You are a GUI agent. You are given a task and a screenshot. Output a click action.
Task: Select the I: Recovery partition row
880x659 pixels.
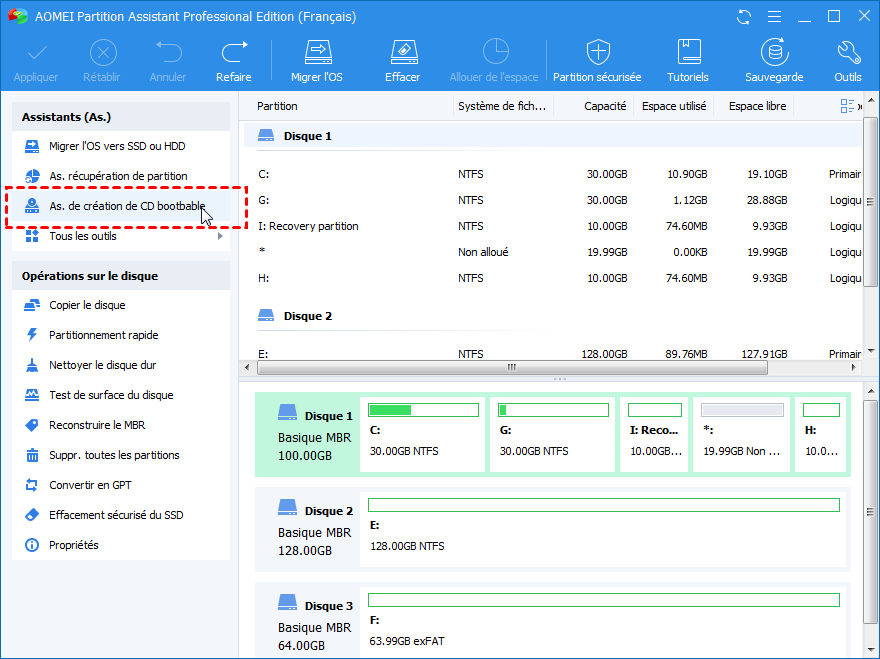309,226
